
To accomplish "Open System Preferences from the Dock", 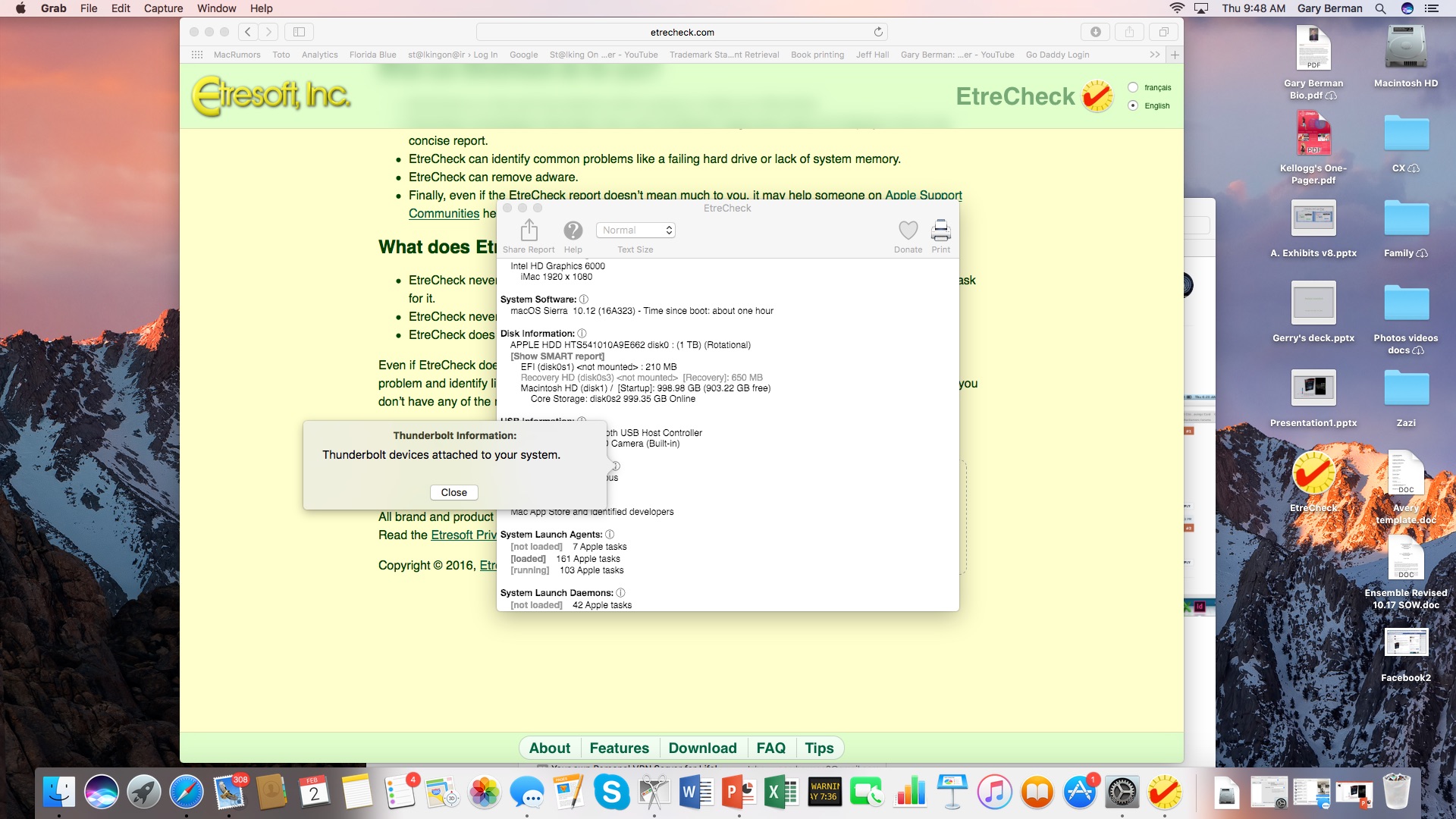I will tap(1122, 792).
